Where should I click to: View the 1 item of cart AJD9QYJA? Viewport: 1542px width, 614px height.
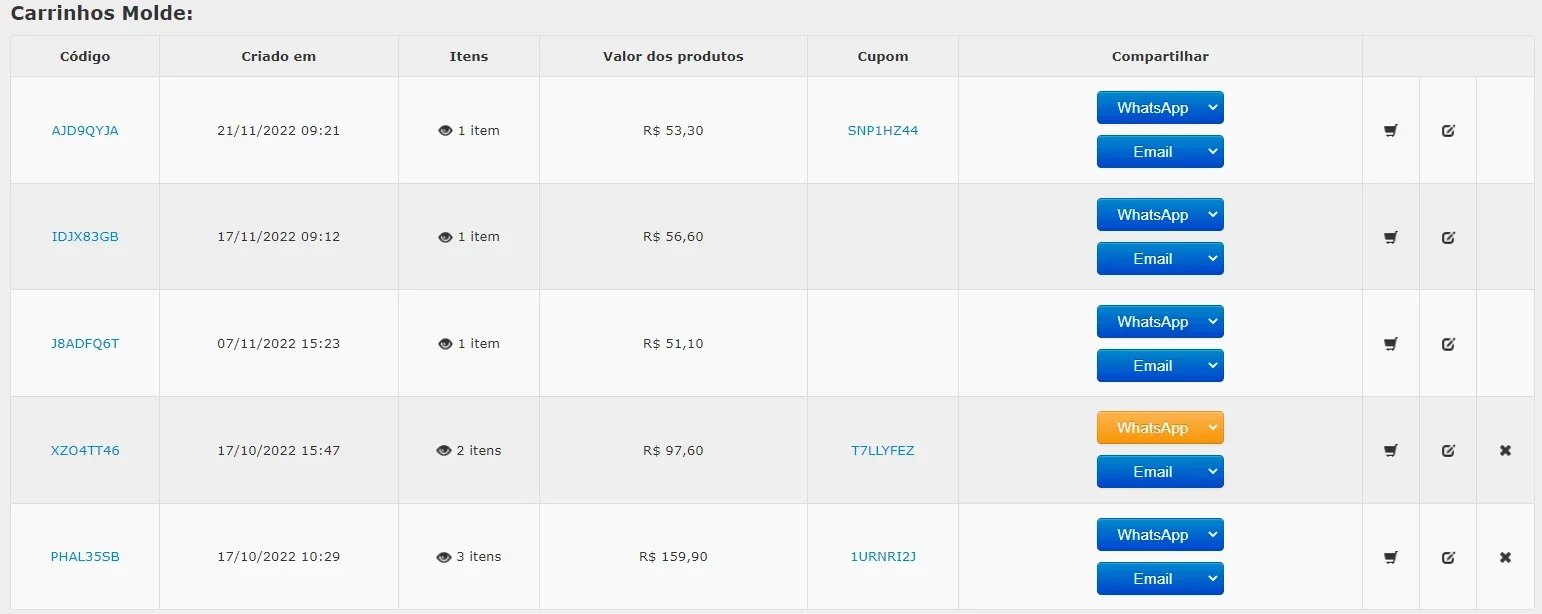tap(468, 130)
